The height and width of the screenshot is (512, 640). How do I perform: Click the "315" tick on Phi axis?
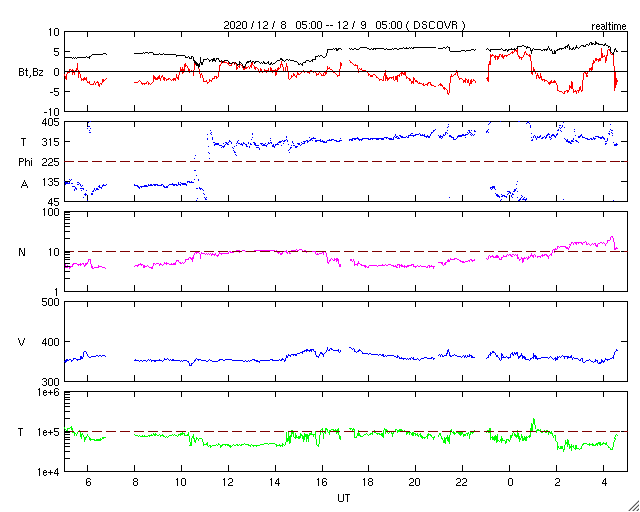[52, 142]
